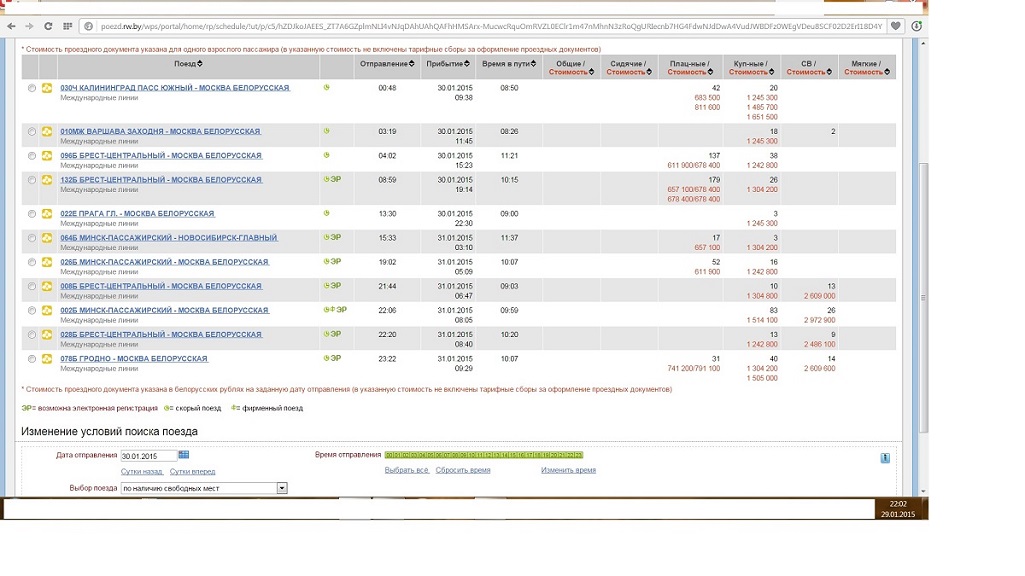This screenshot has height=576, width=1025.
Task: Open the calendar icon beside departure date
Action: [184, 455]
